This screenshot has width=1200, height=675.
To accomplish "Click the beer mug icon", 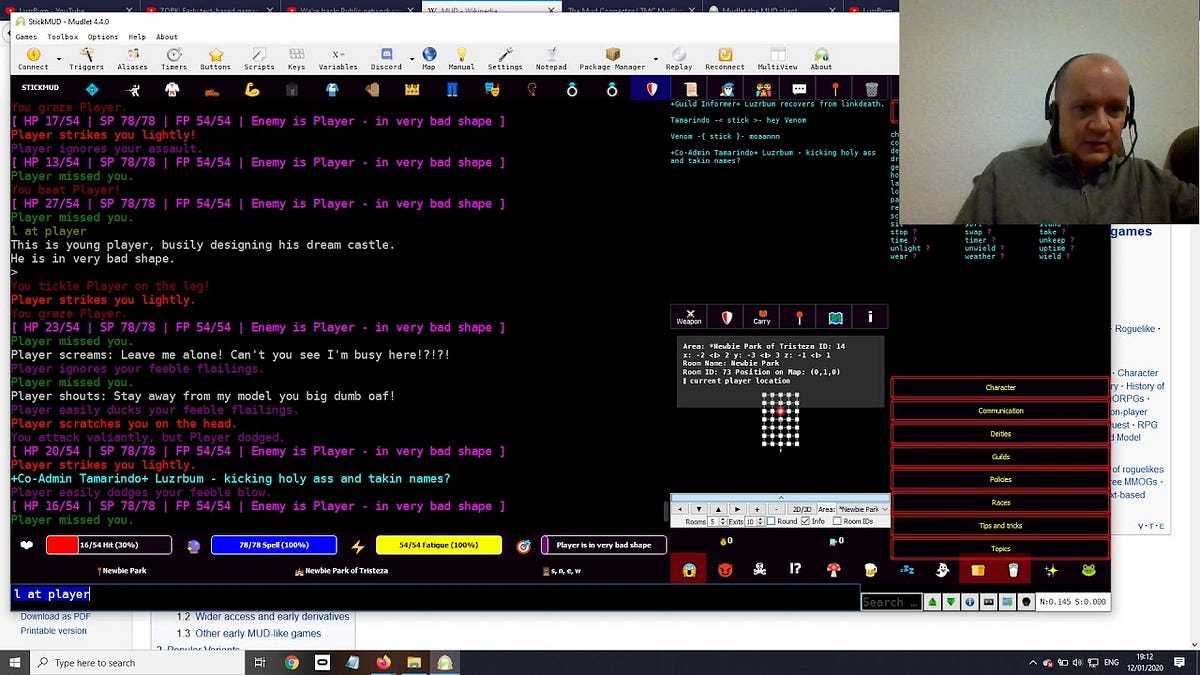I will pos(870,570).
